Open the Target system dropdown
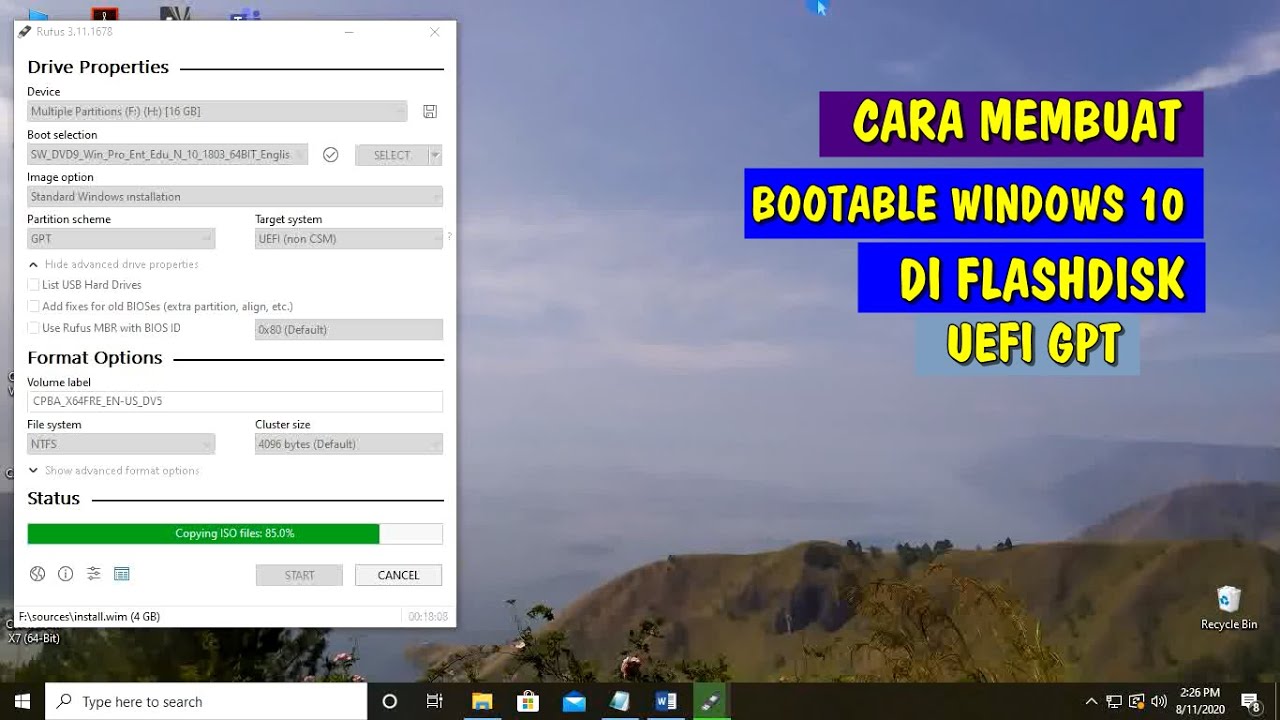The height and width of the screenshot is (720, 1280). [349, 239]
